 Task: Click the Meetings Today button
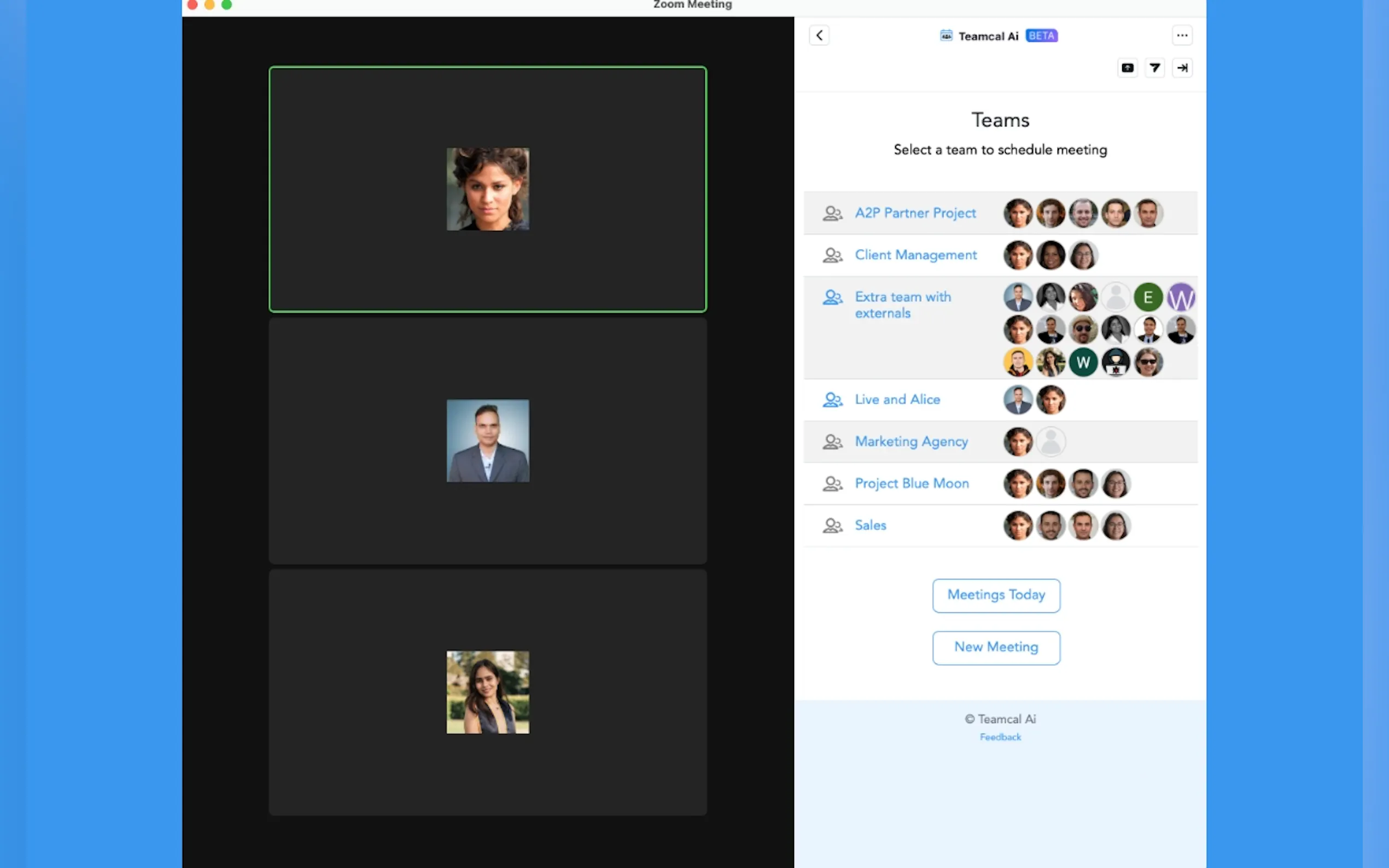coord(996,595)
